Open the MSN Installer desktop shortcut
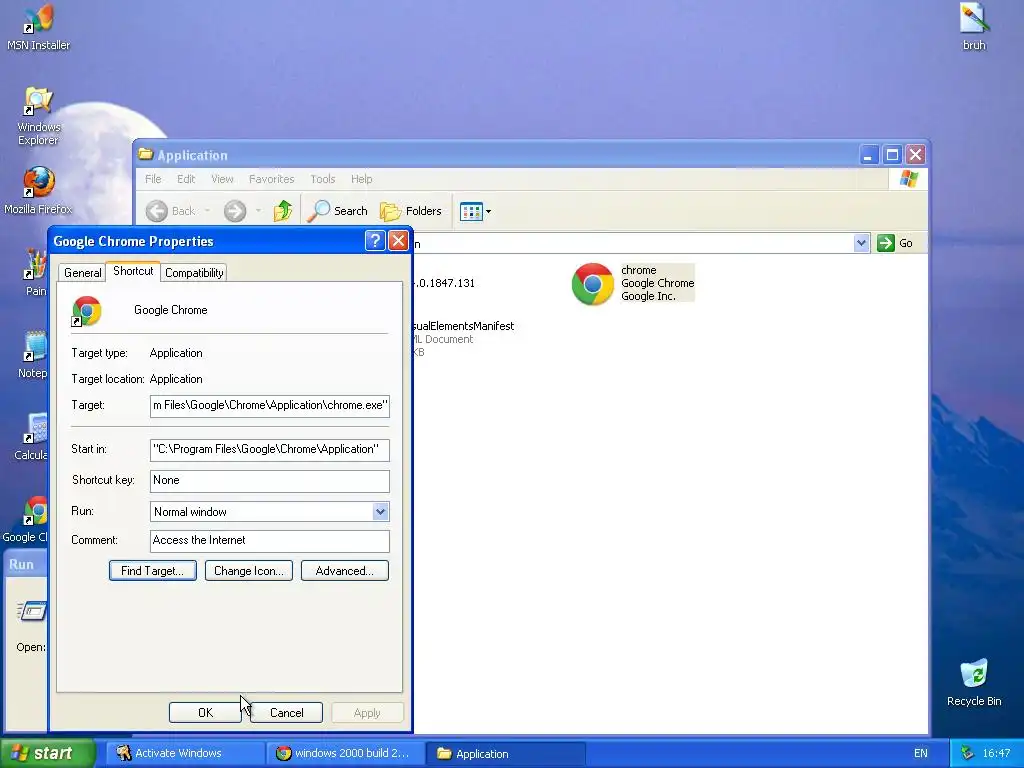Screen dimensions: 1024x768 point(38,26)
